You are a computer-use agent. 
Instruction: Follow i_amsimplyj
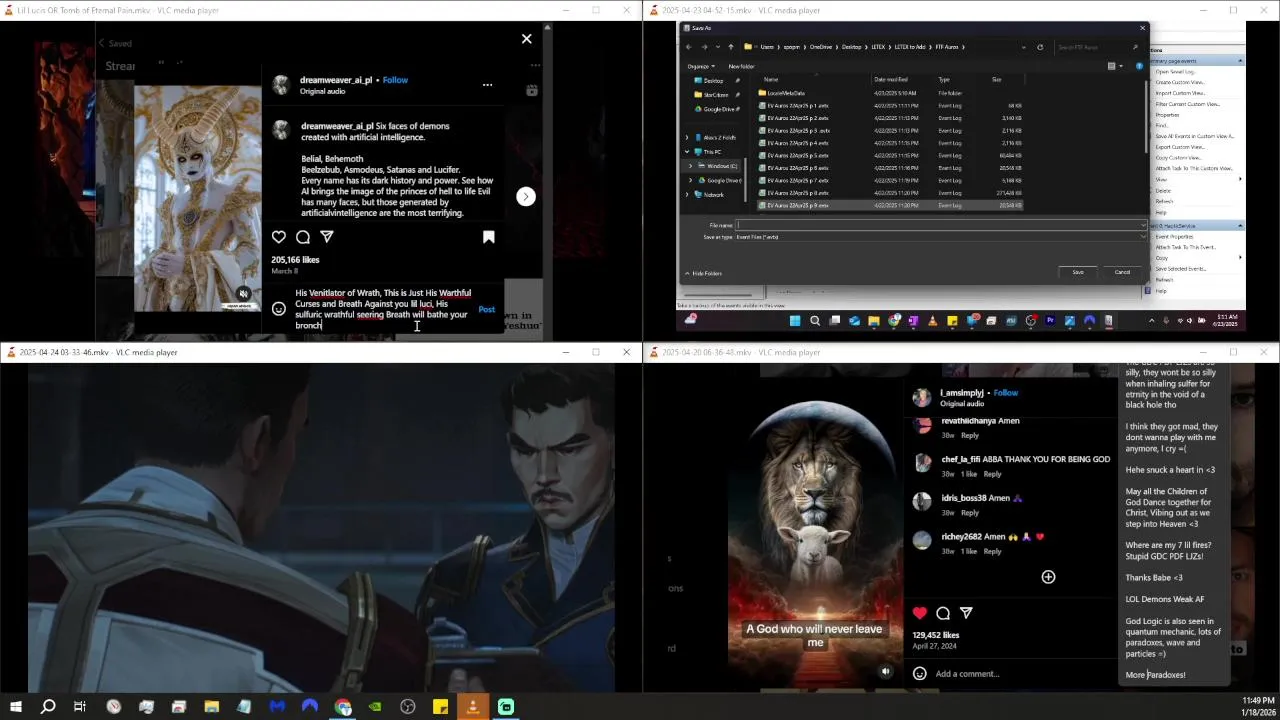1006,393
